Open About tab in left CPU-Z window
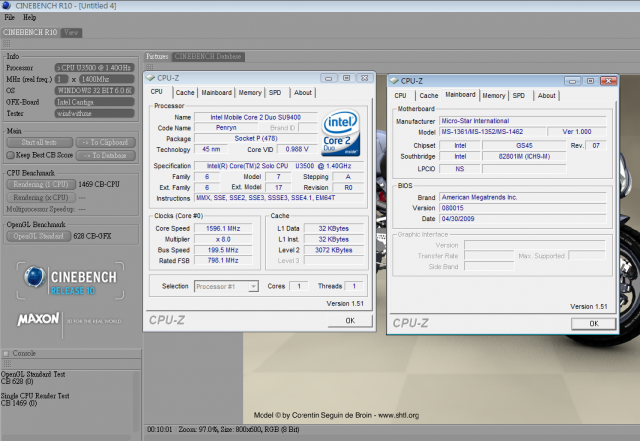641x441 pixels. tap(303, 93)
